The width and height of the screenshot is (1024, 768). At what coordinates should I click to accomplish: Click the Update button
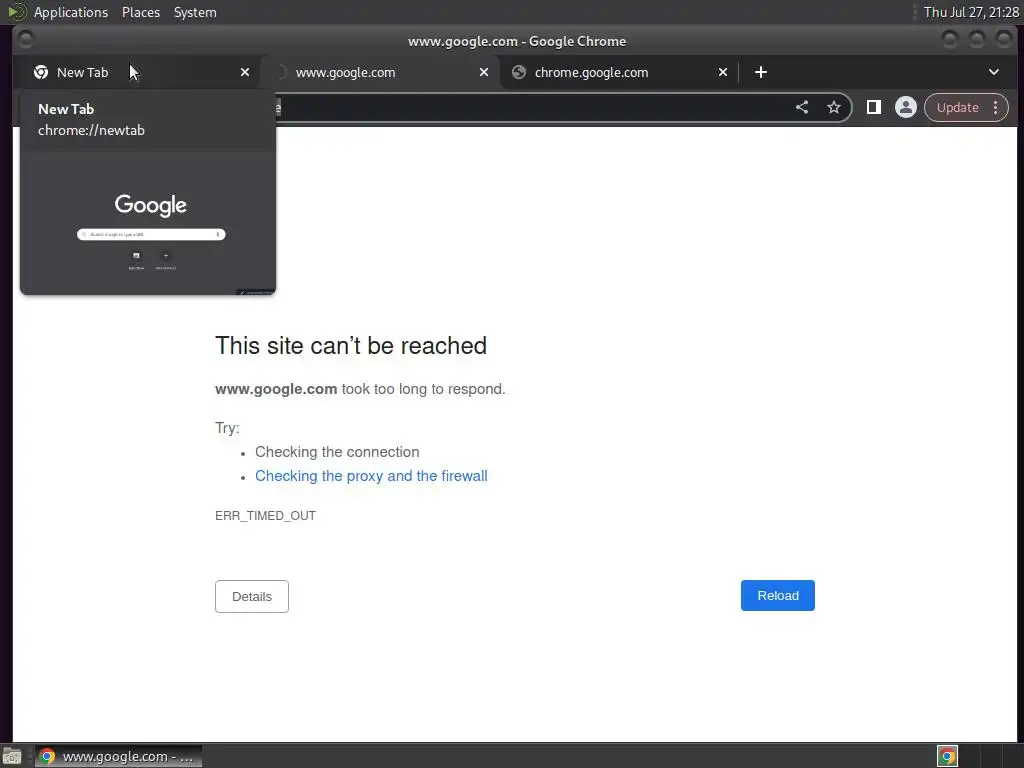[957, 108]
